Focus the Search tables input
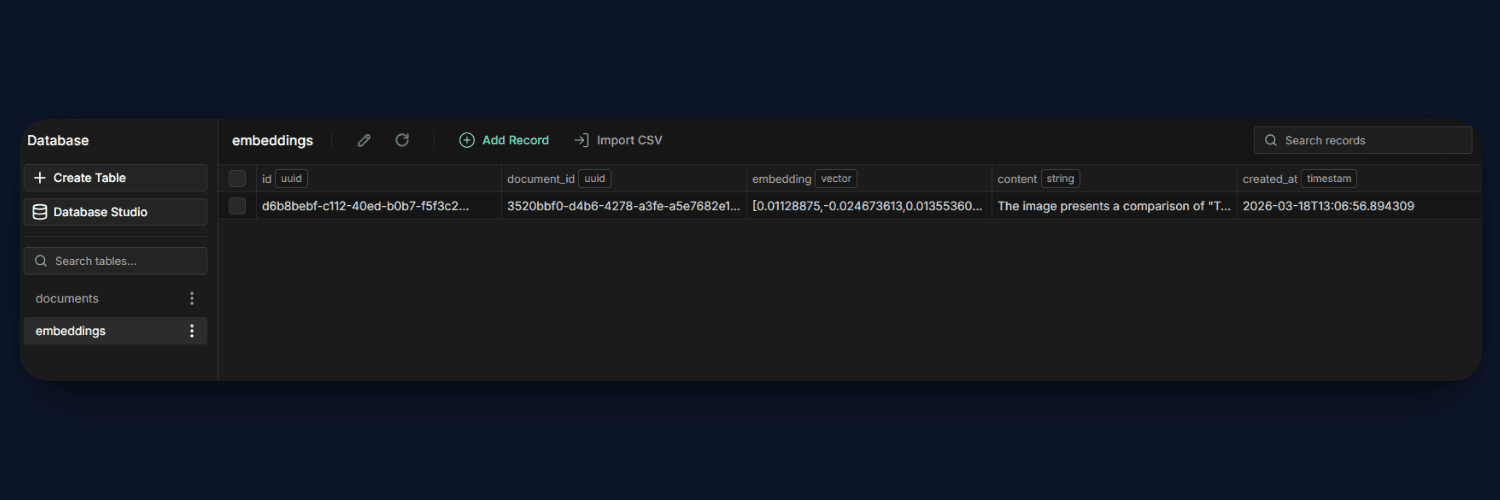 coord(125,261)
